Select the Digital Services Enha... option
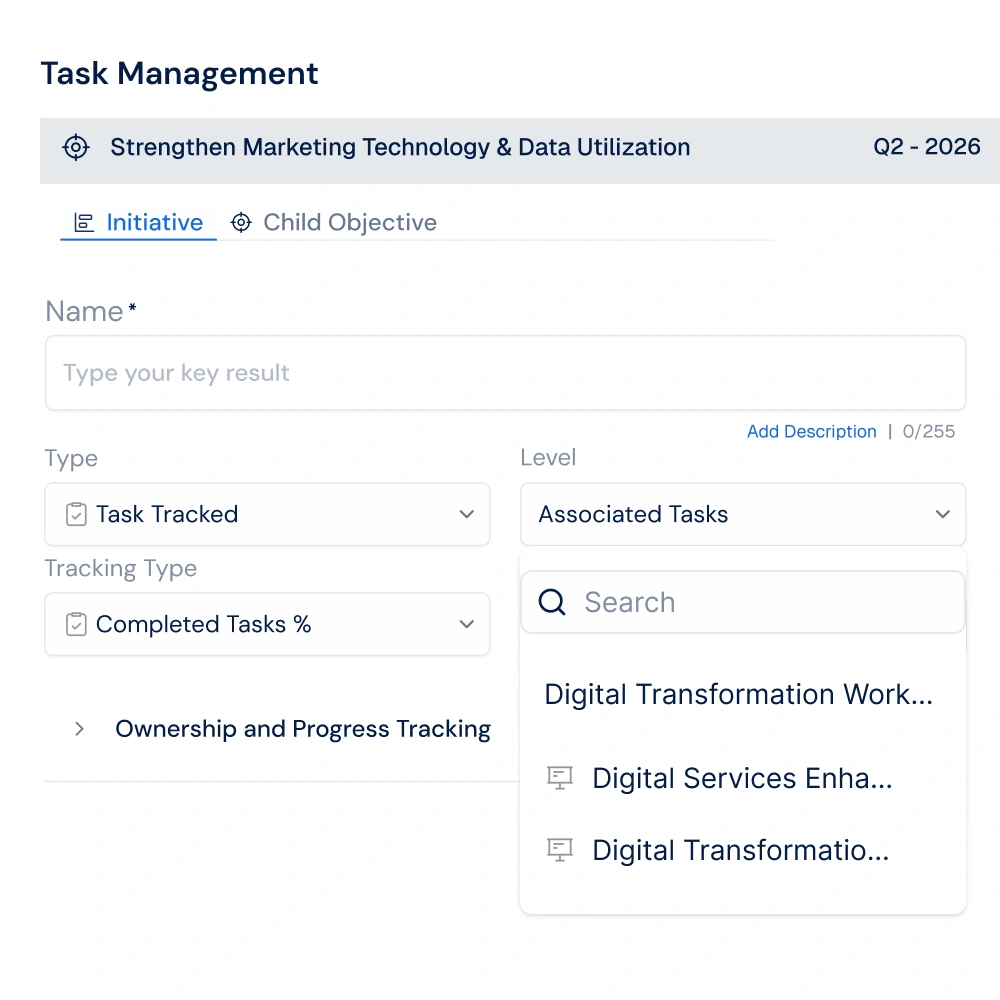Viewport: 1000px width, 1000px height. 743,779
